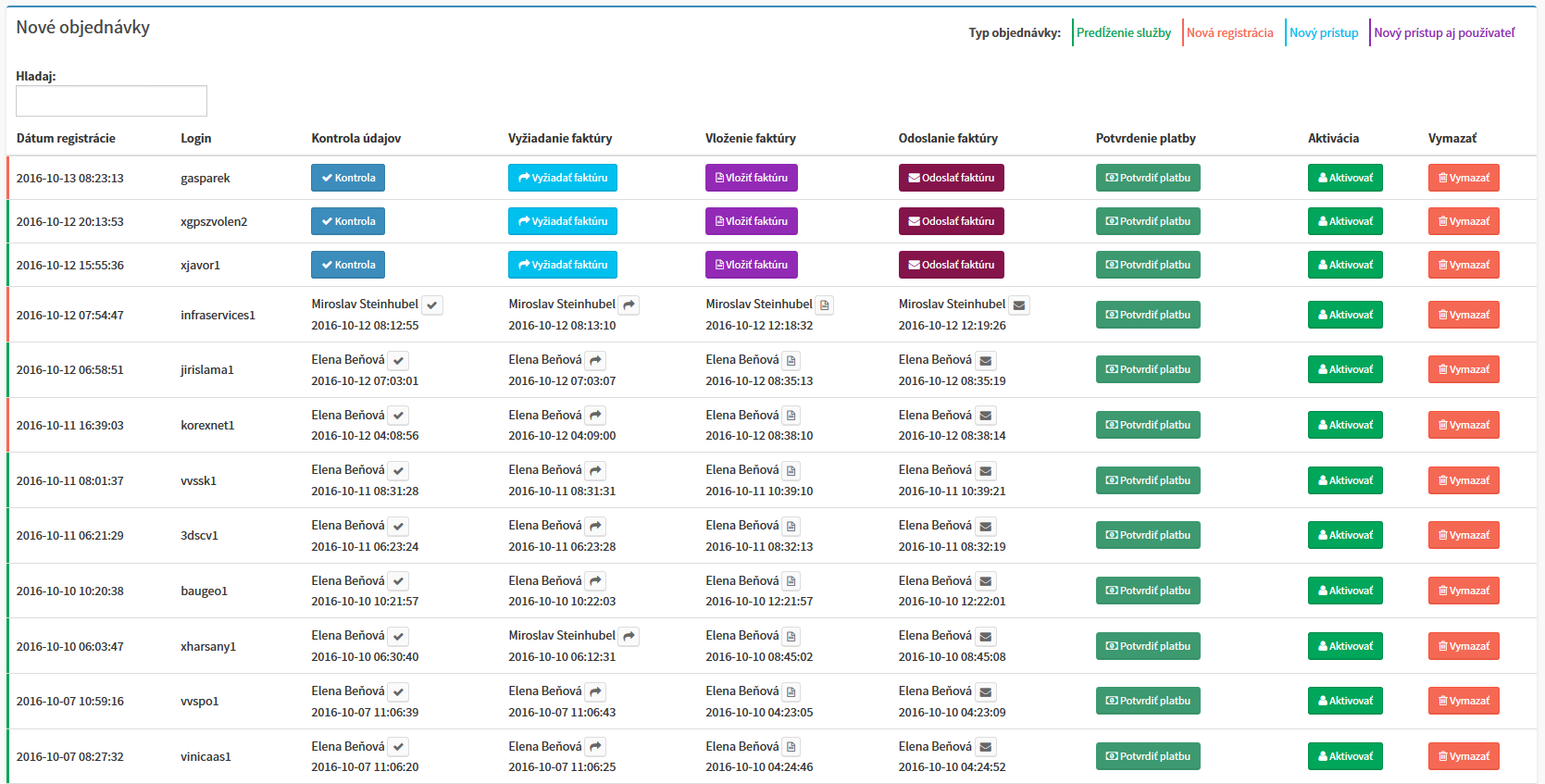Click checkmark icon in vvssk1 row
The width and height of the screenshot is (1545, 784).
click(x=399, y=470)
